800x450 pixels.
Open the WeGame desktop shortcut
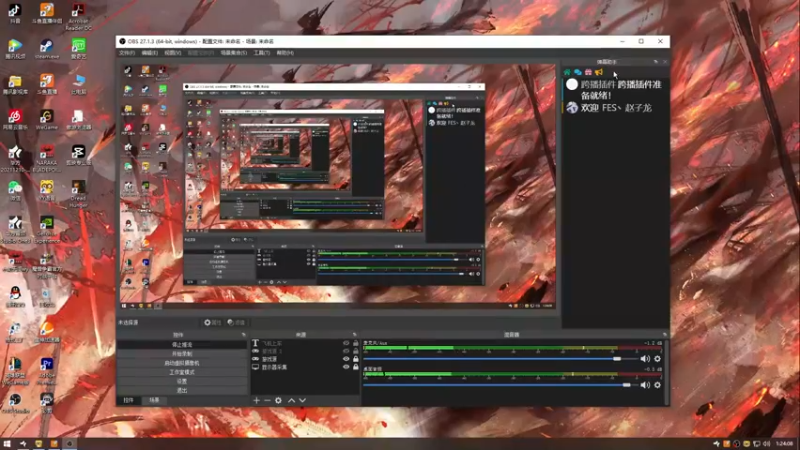pos(46,120)
